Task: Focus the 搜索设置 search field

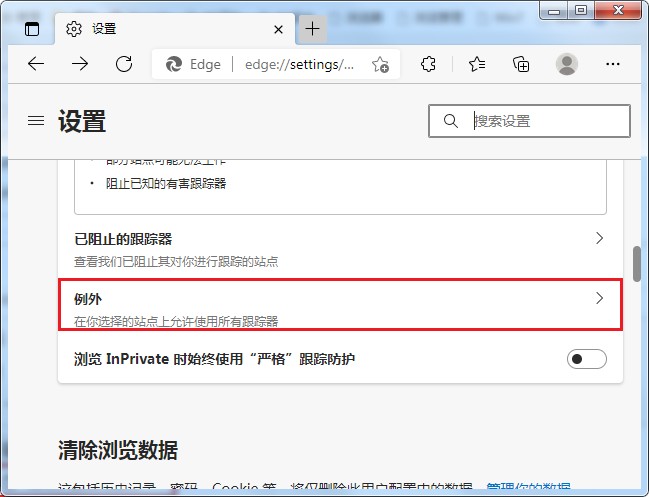Action: [529, 121]
